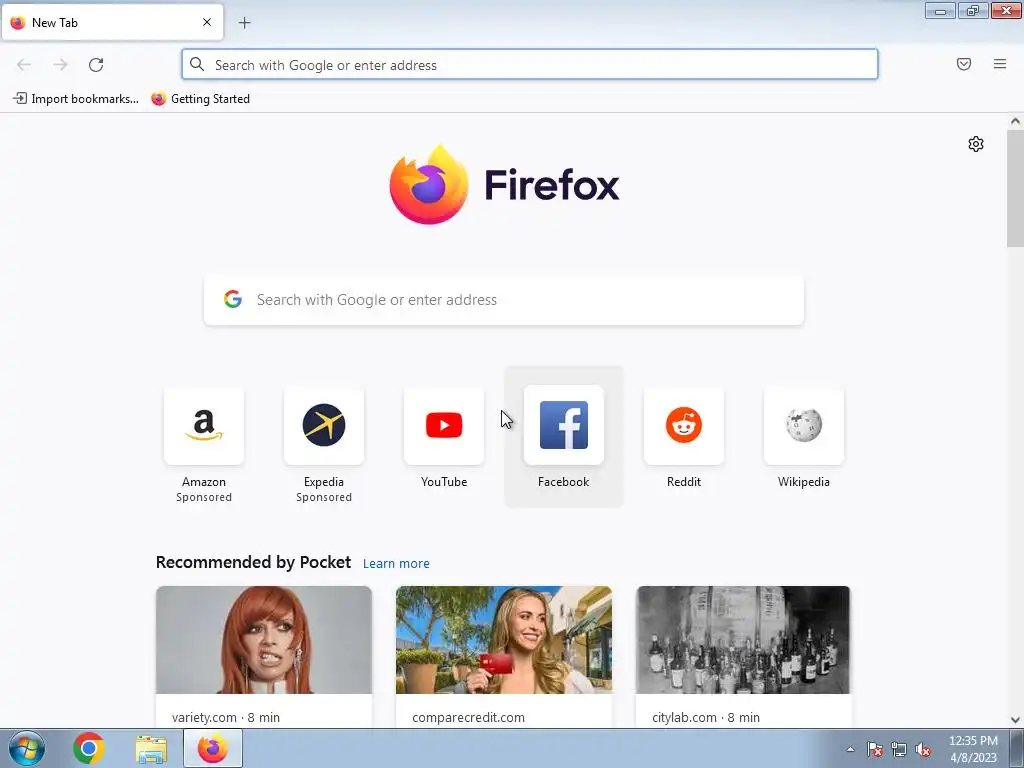
Task: Open the Firefox application hamburger menu
Action: (x=1000, y=64)
